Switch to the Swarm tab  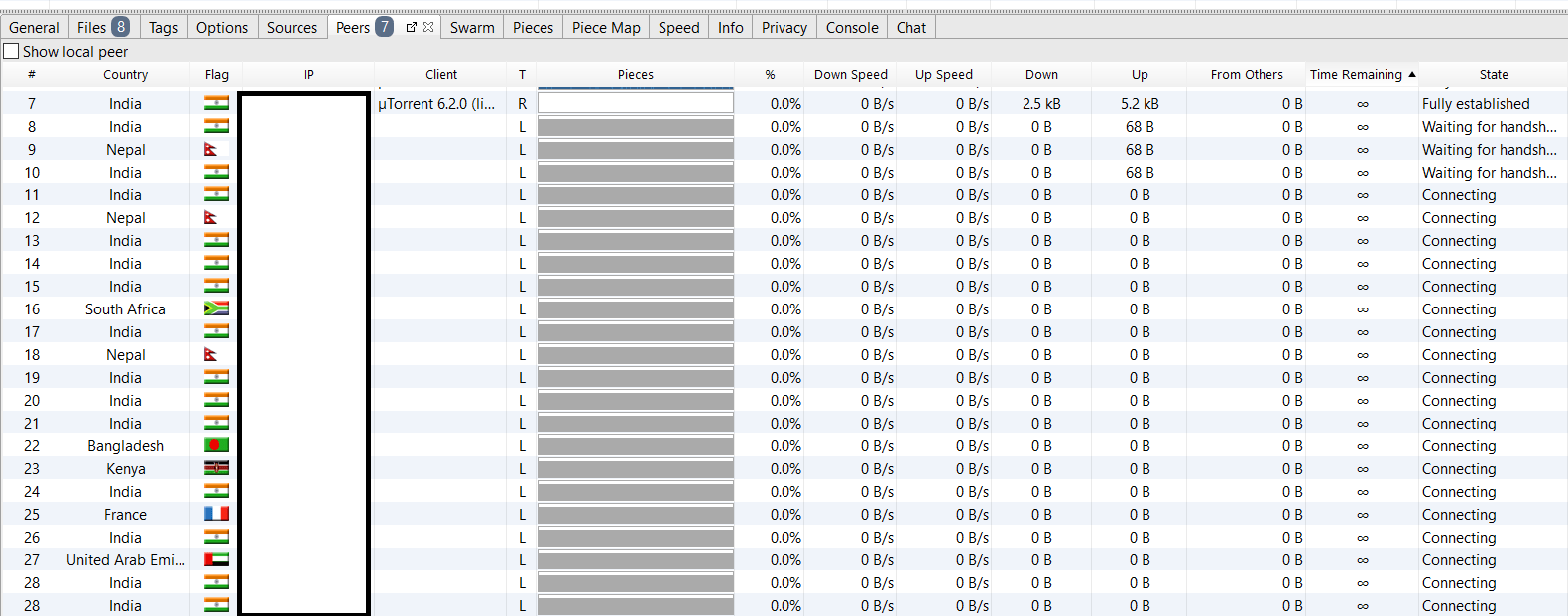tap(472, 27)
